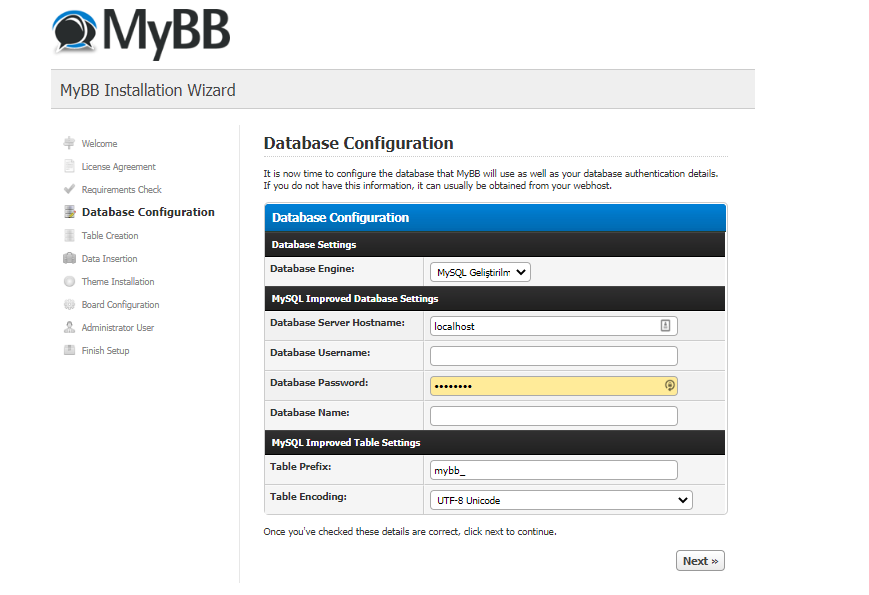Click the Database Server Hostname label

click(x=338, y=322)
